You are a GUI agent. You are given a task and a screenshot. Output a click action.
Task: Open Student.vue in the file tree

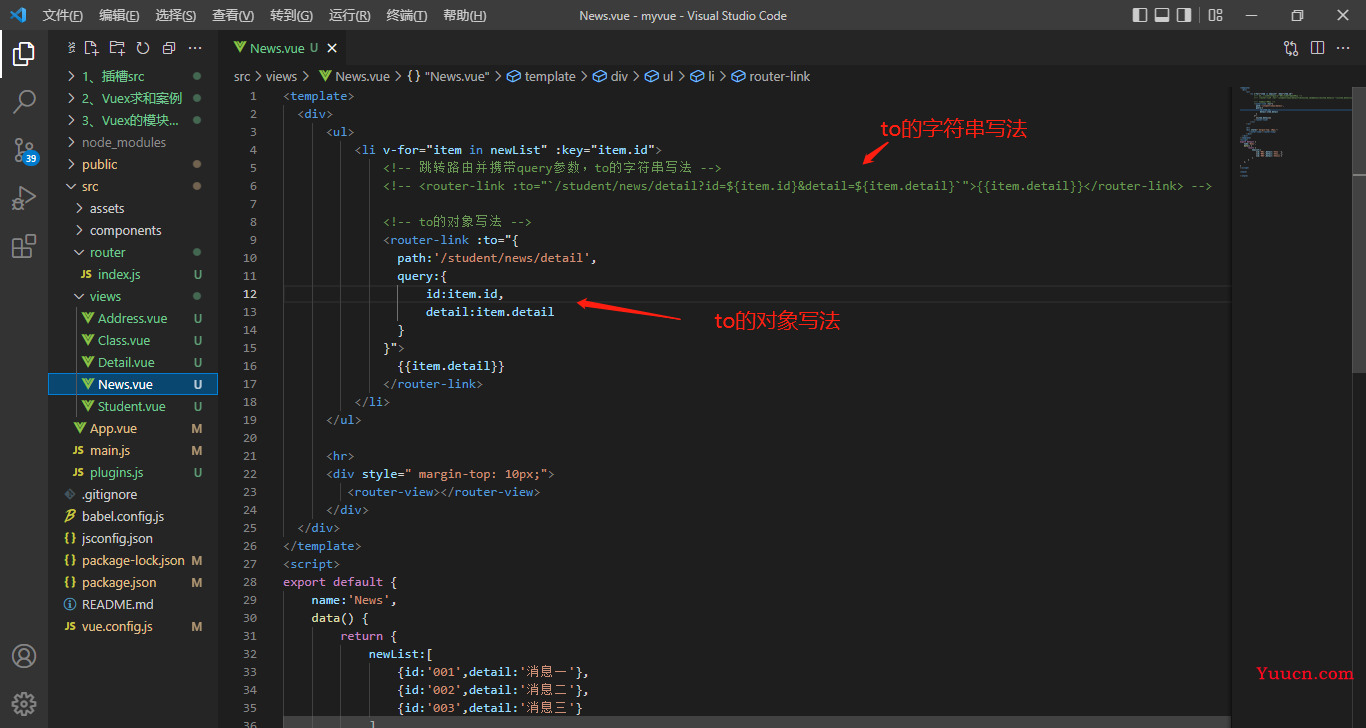point(132,406)
